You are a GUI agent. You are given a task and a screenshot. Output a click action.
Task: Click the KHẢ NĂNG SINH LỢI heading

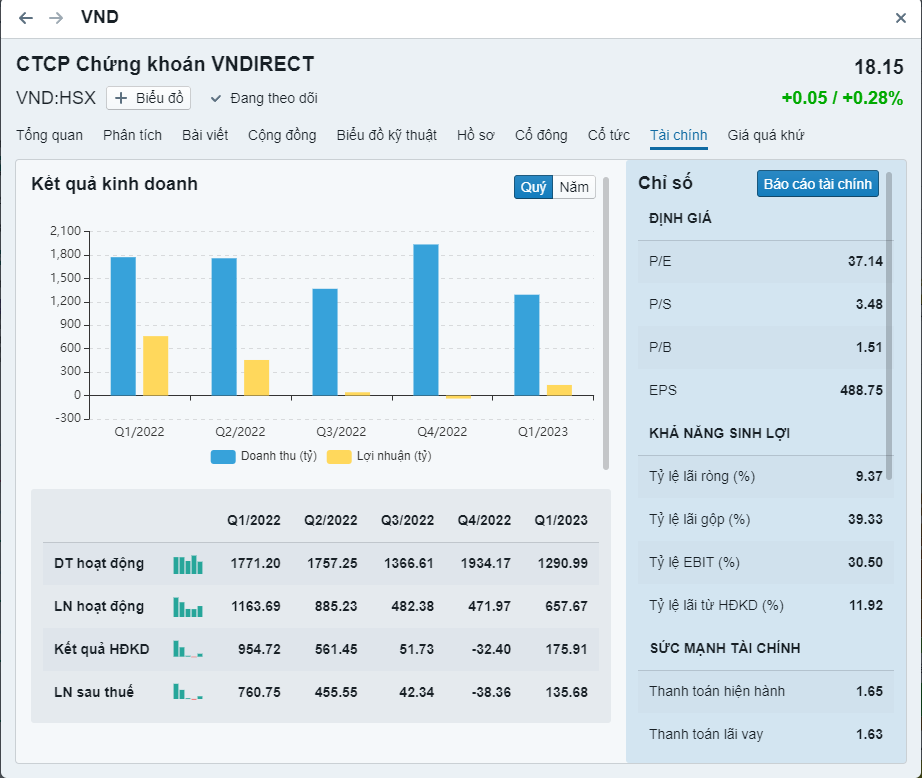pyautogui.click(x=719, y=433)
